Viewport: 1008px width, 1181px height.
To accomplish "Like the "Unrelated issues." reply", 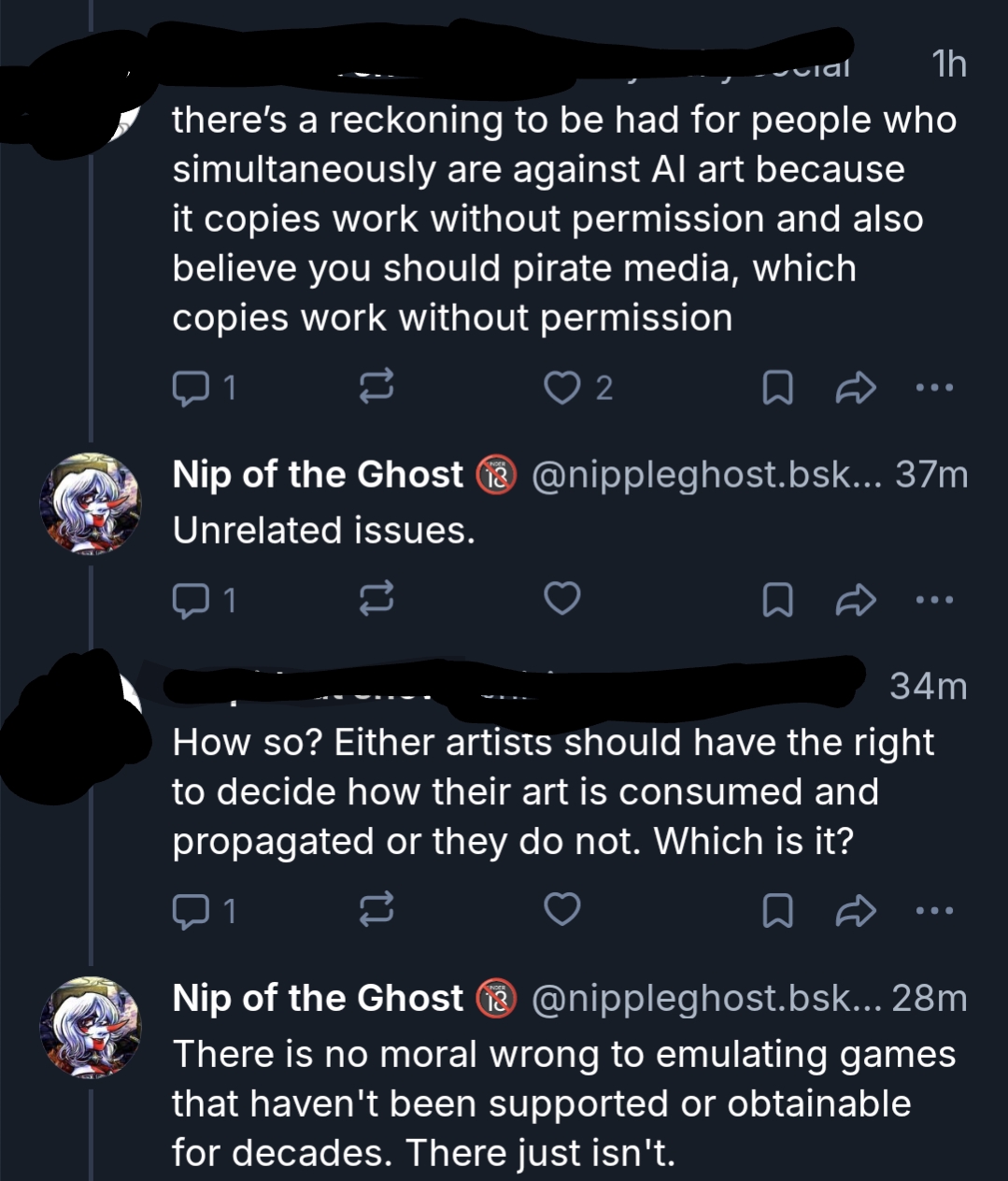I will click(562, 599).
